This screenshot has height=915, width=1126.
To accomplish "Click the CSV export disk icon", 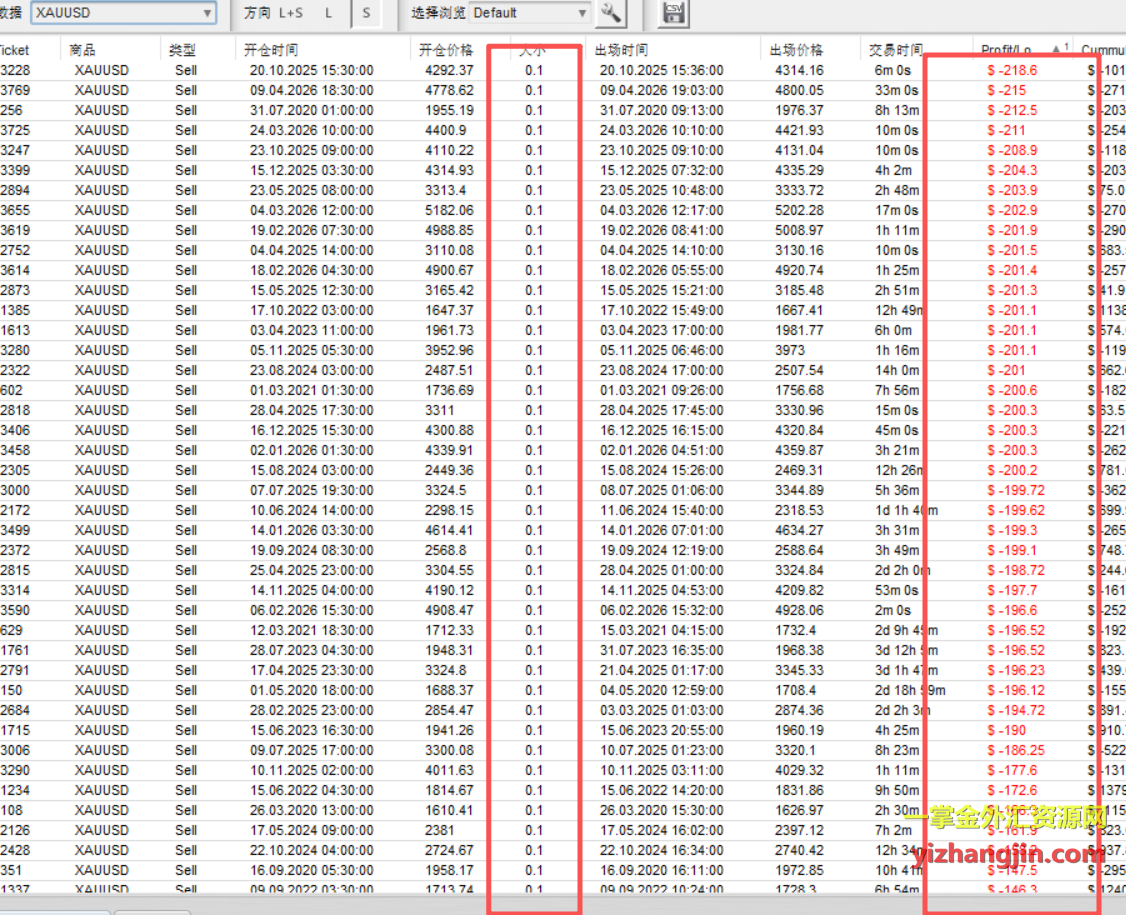I will (x=673, y=13).
